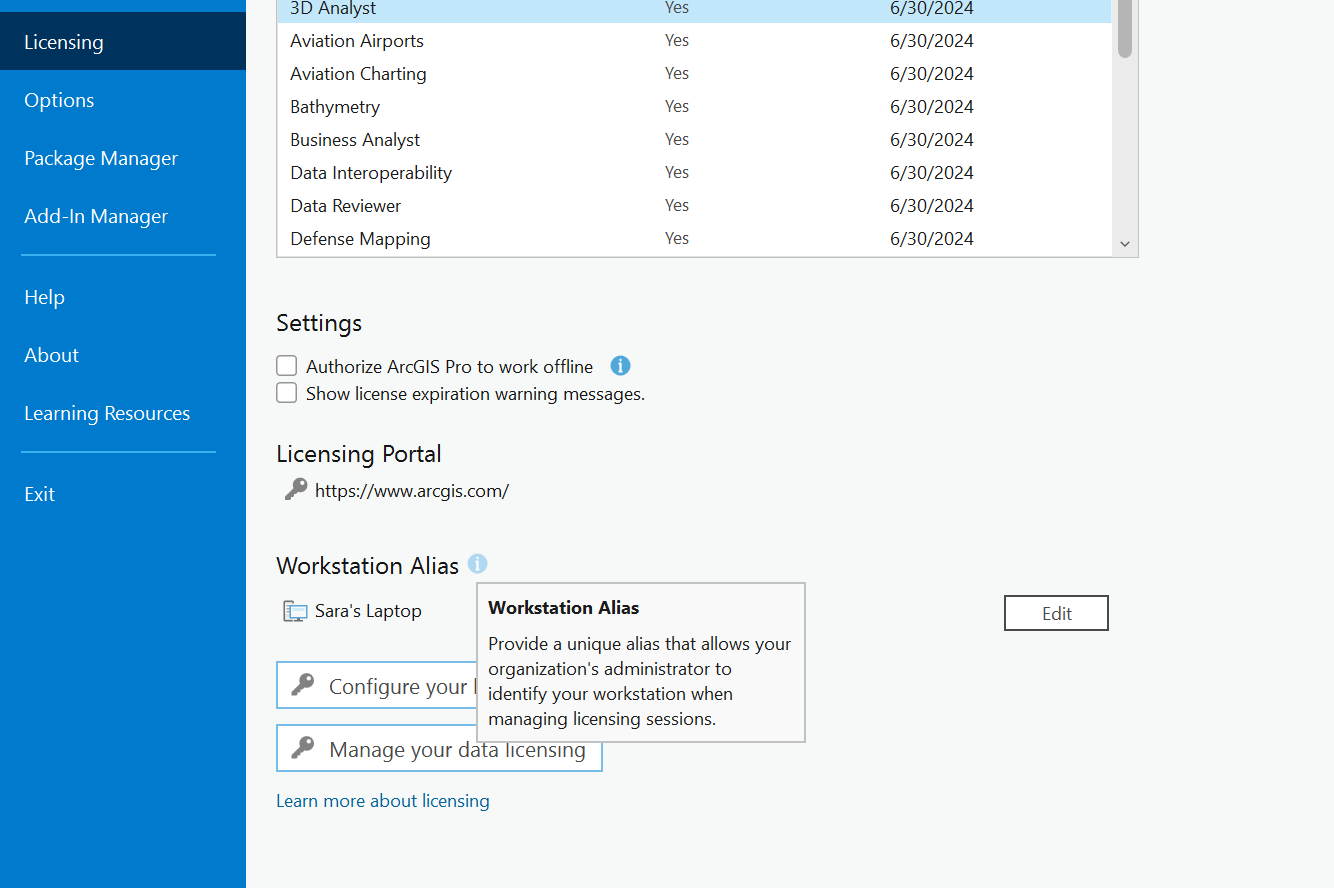The width and height of the screenshot is (1334, 888).
Task: Click the info icon beside Authorize ArcGIS Pro offline
Action: point(620,366)
